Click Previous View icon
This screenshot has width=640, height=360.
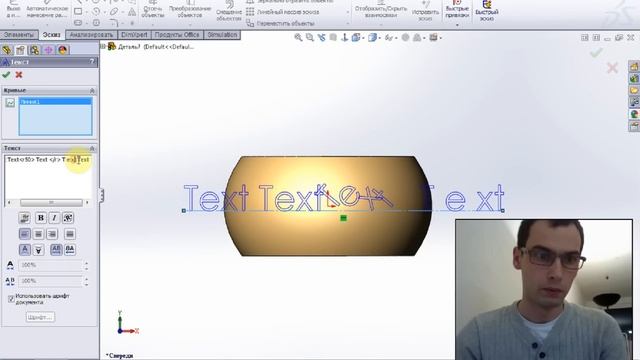coord(322,38)
